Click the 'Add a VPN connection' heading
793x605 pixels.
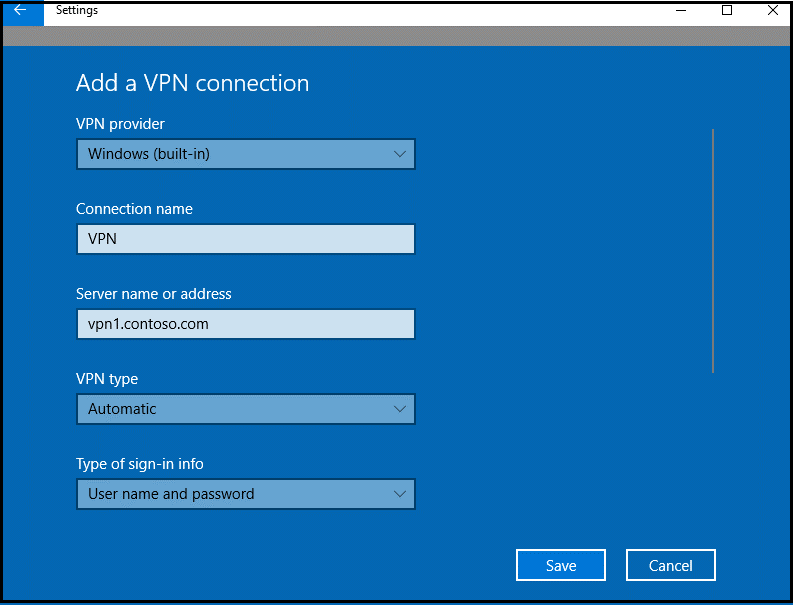point(192,83)
